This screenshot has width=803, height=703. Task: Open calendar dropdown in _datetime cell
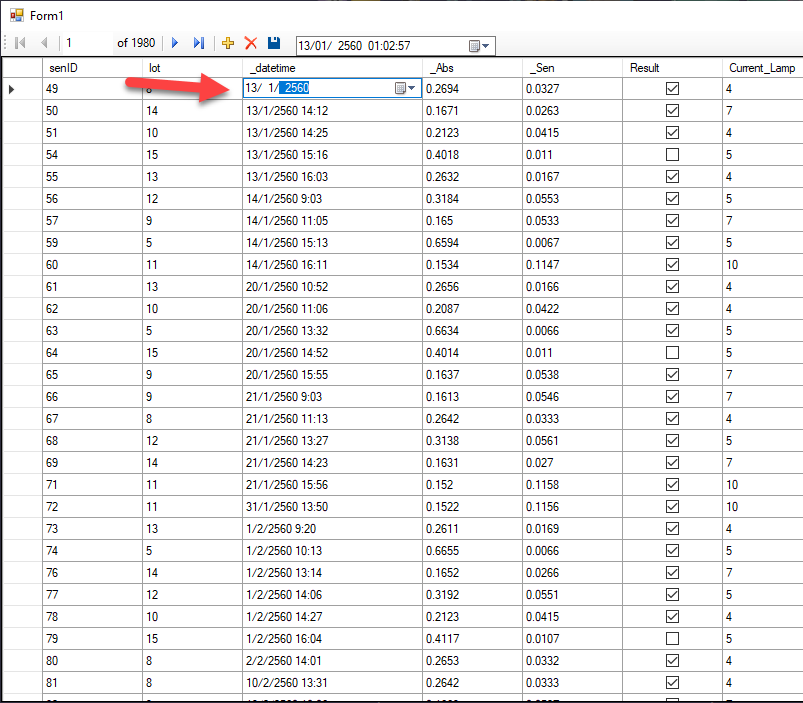click(x=404, y=89)
